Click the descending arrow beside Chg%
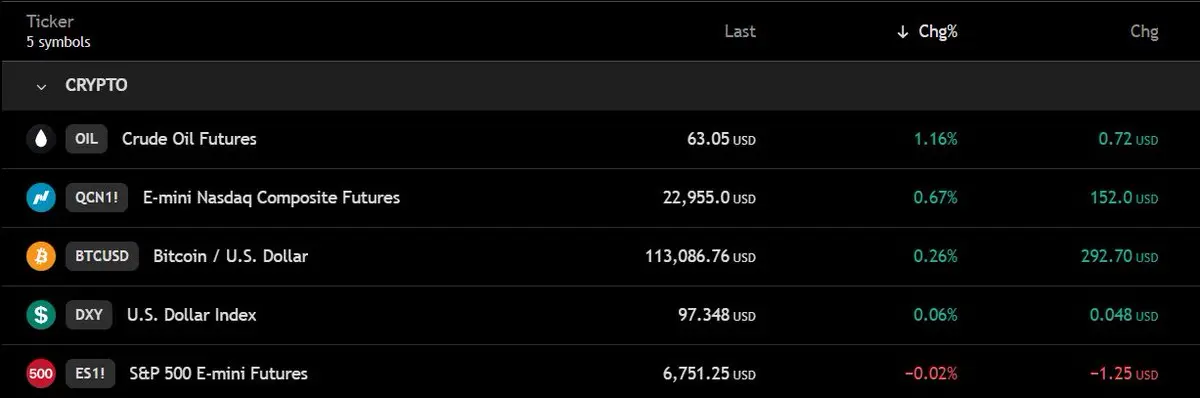 click(x=903, y=32)
